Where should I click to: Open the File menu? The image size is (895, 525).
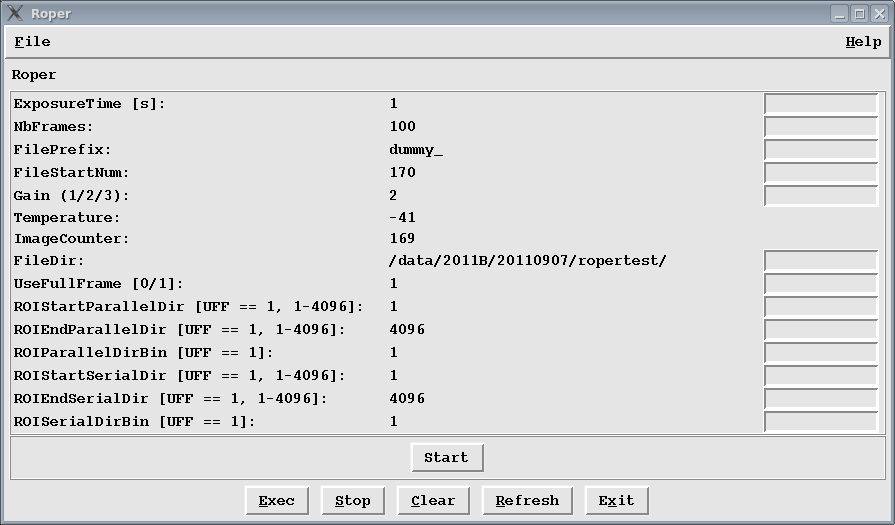point(33,42)
